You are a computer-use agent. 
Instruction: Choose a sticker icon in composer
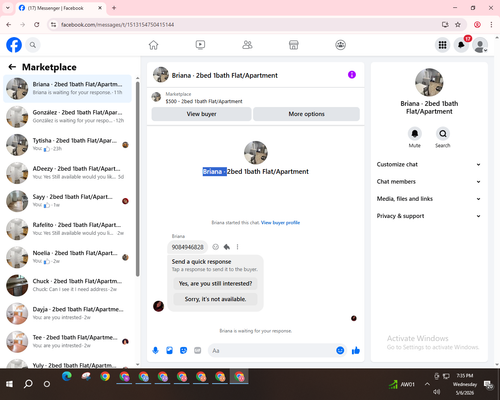click(183, 350)
